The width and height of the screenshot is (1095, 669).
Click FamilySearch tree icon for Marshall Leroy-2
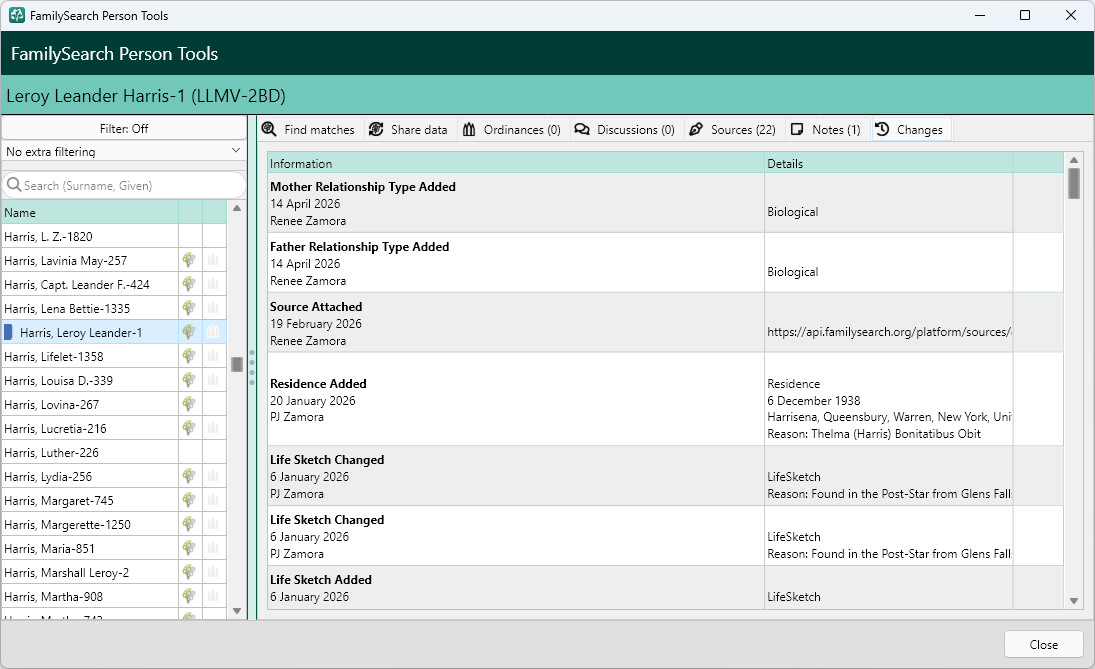pos(189,572)
